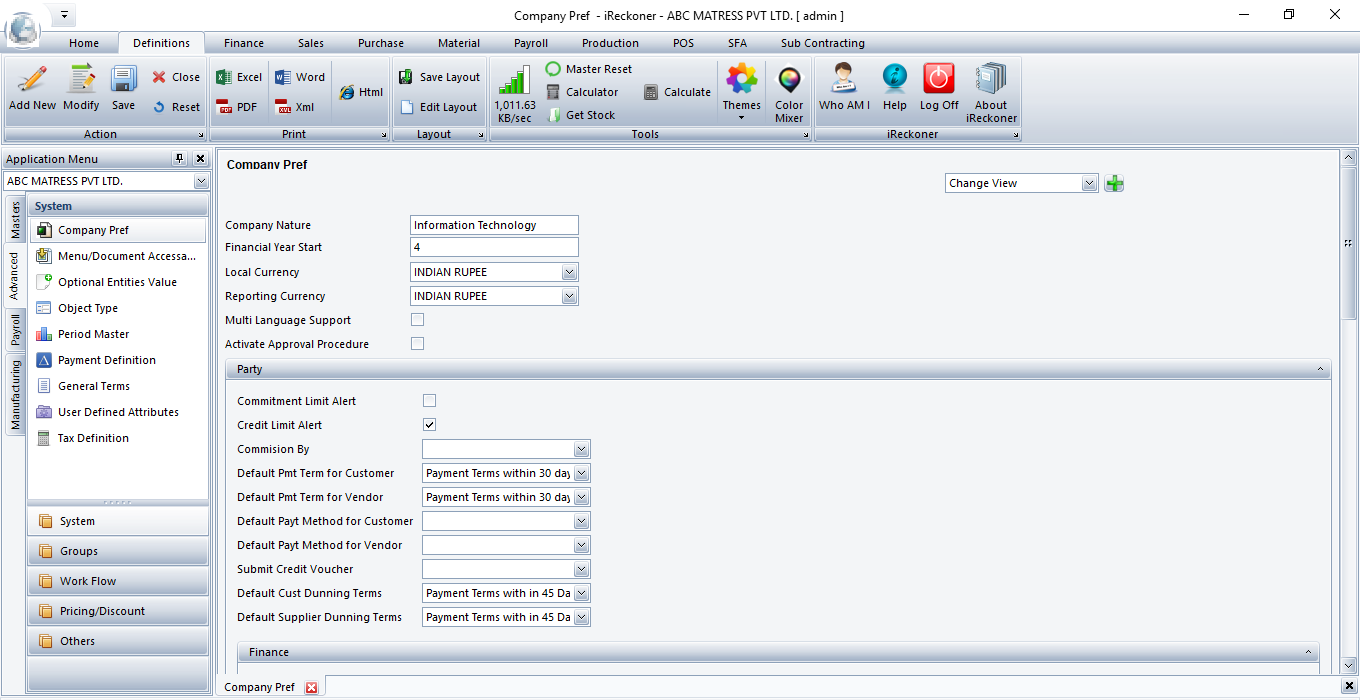
Task: Uncheck the Credit Limit Alert checkbox
Action: [x=430, y=425]
